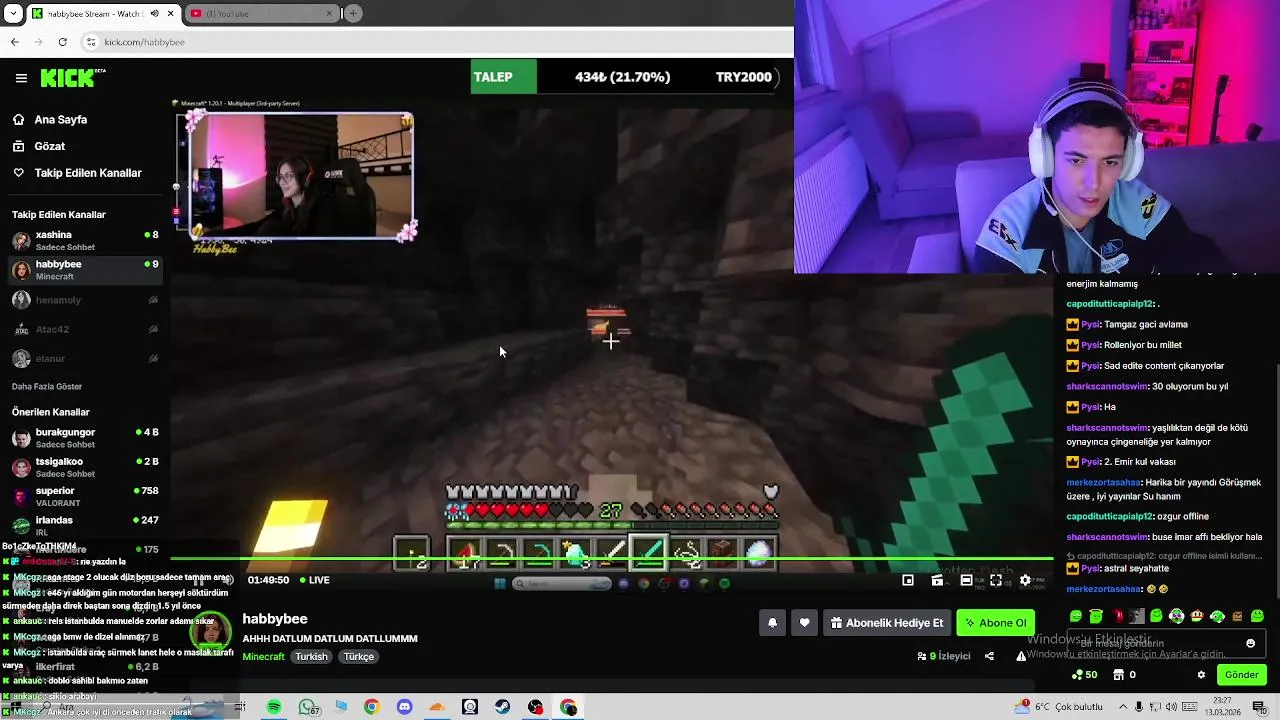Viewport: 1280px width, 720px height.
Task: Open chat settings gear
Action: pos(1201,675)
